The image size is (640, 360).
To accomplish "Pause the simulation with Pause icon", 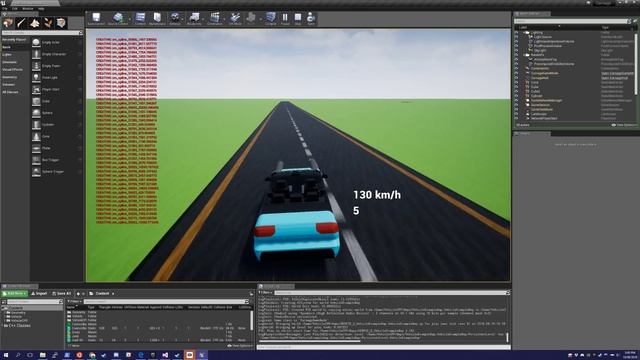I will click(285, 17).
